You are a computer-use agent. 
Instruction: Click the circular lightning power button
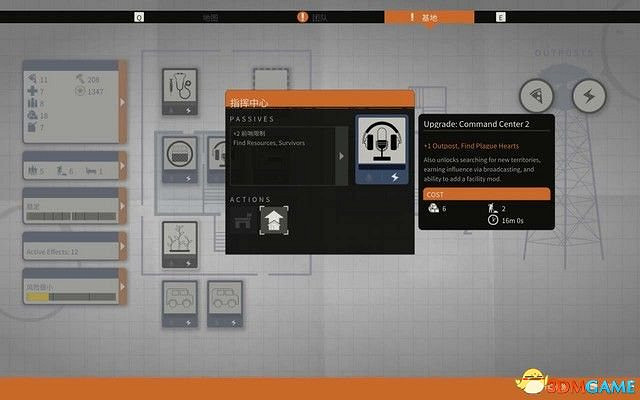[x=588, y=95]
